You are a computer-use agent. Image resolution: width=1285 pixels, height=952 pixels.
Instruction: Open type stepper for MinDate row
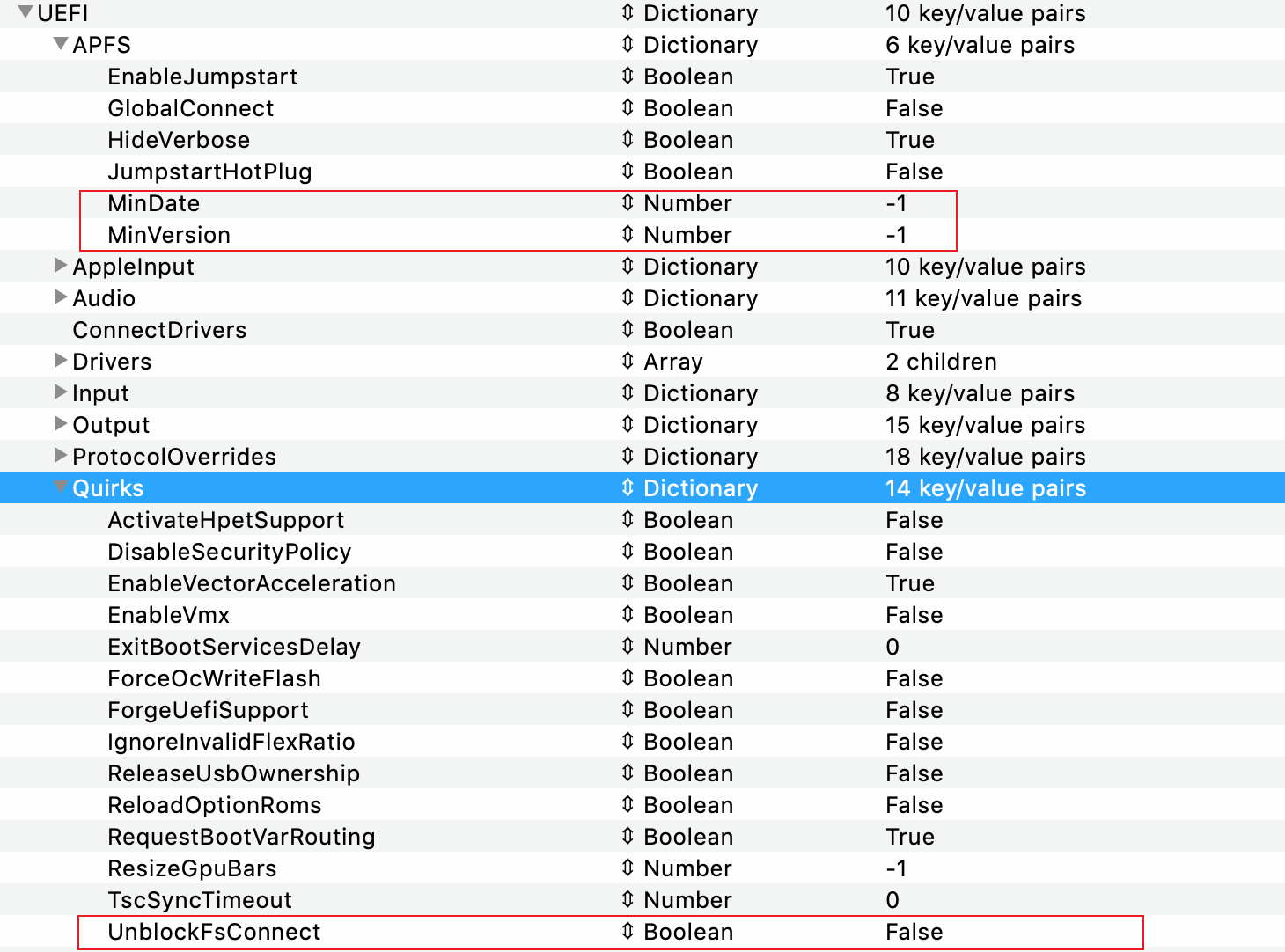point(627,203)
